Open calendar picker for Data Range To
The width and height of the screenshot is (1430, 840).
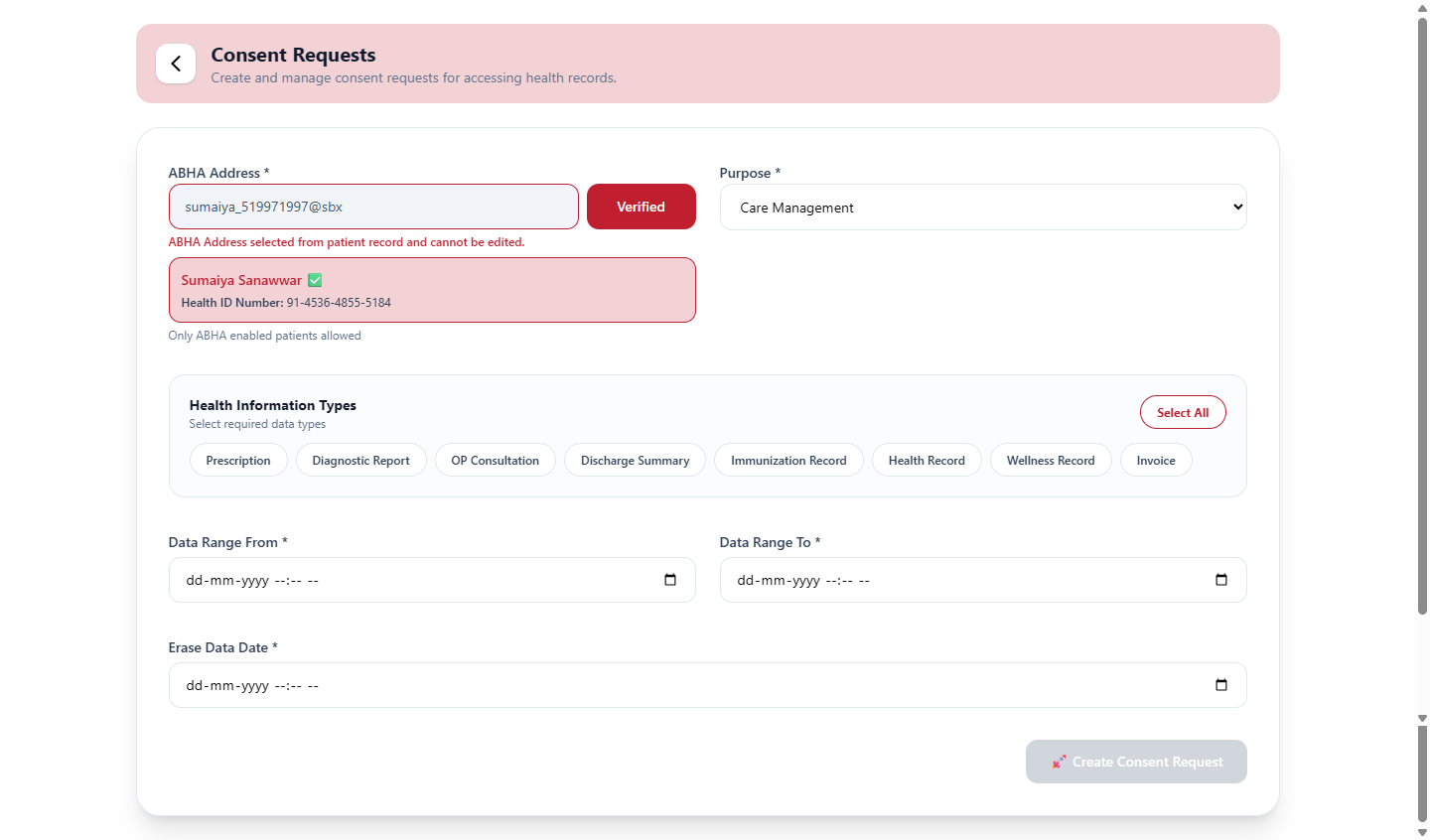1221,580
